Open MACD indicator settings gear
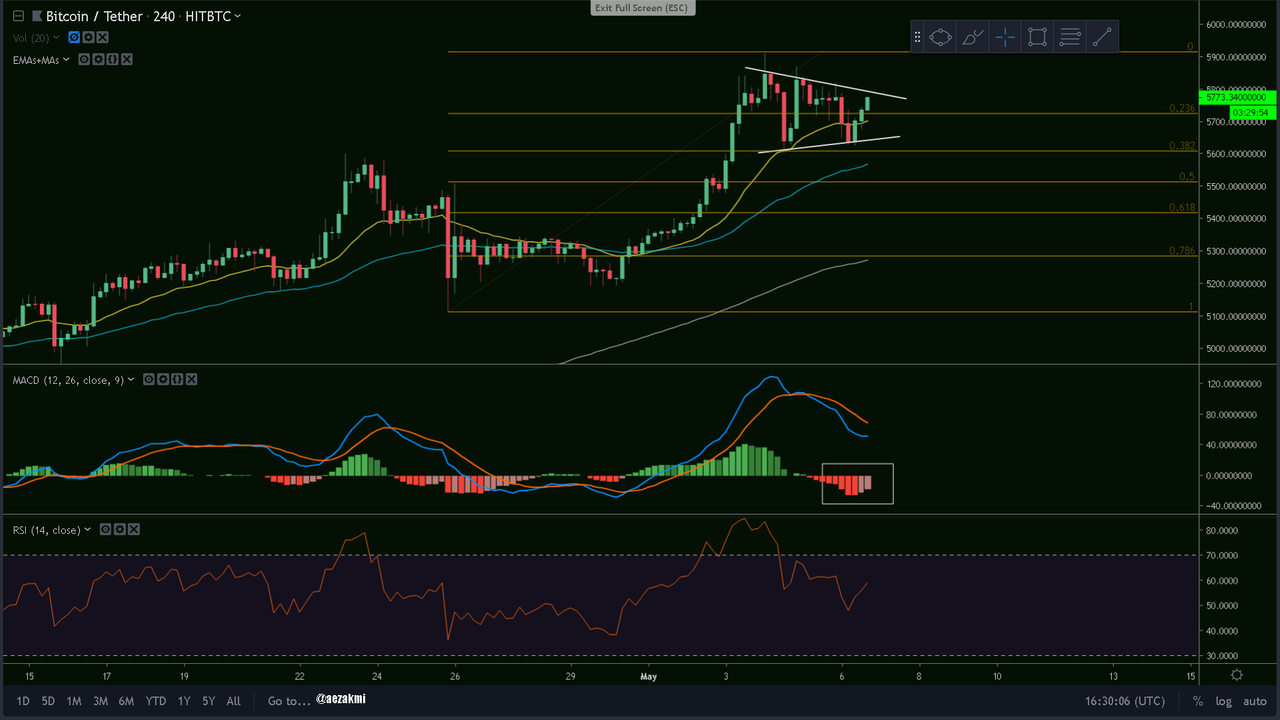 click(x=162, y=380)
